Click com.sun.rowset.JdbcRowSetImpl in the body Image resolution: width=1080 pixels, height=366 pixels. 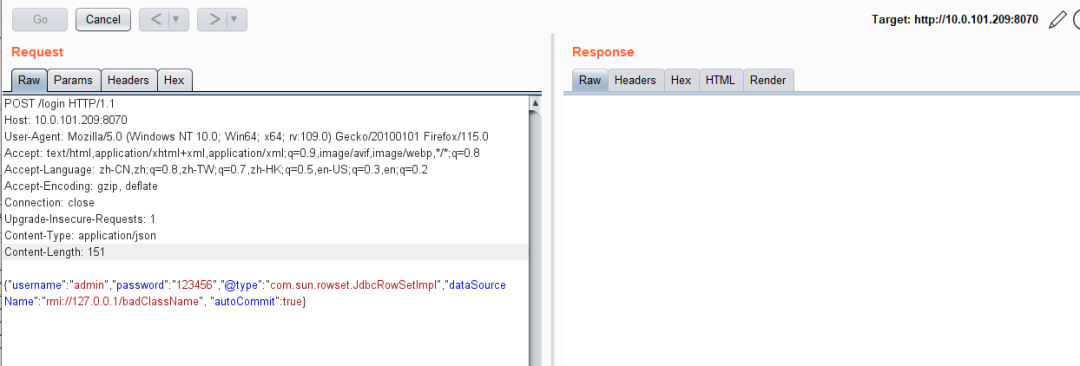click(x=354, y=285)
